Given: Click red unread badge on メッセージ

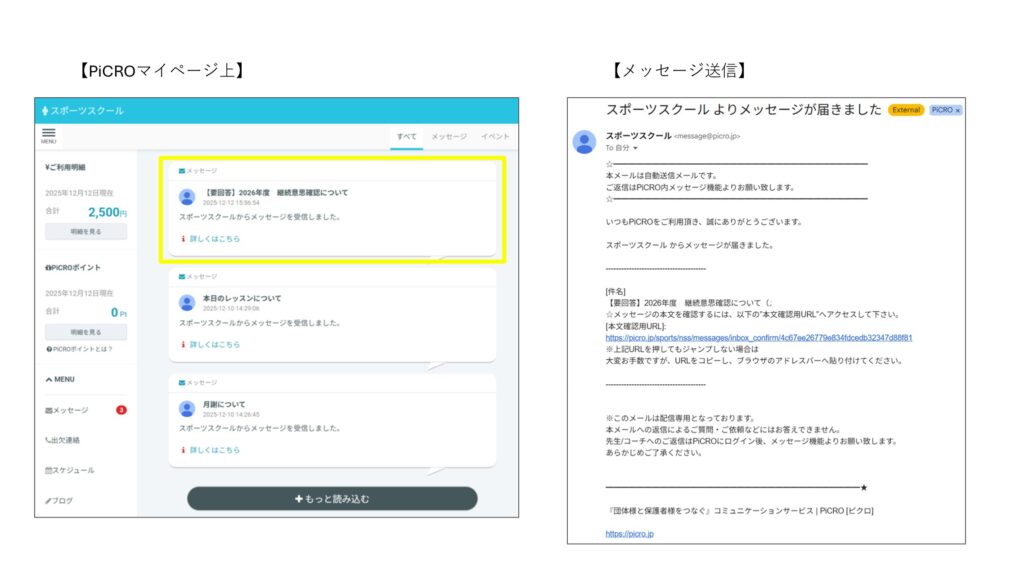Looking at the screenshot, I should [x=121, y=410].
